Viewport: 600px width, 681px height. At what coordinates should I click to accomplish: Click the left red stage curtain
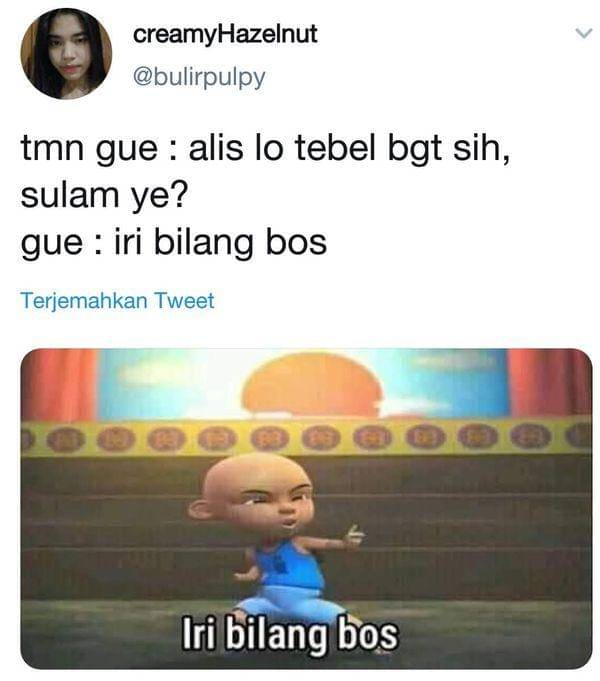pos(60,385)
